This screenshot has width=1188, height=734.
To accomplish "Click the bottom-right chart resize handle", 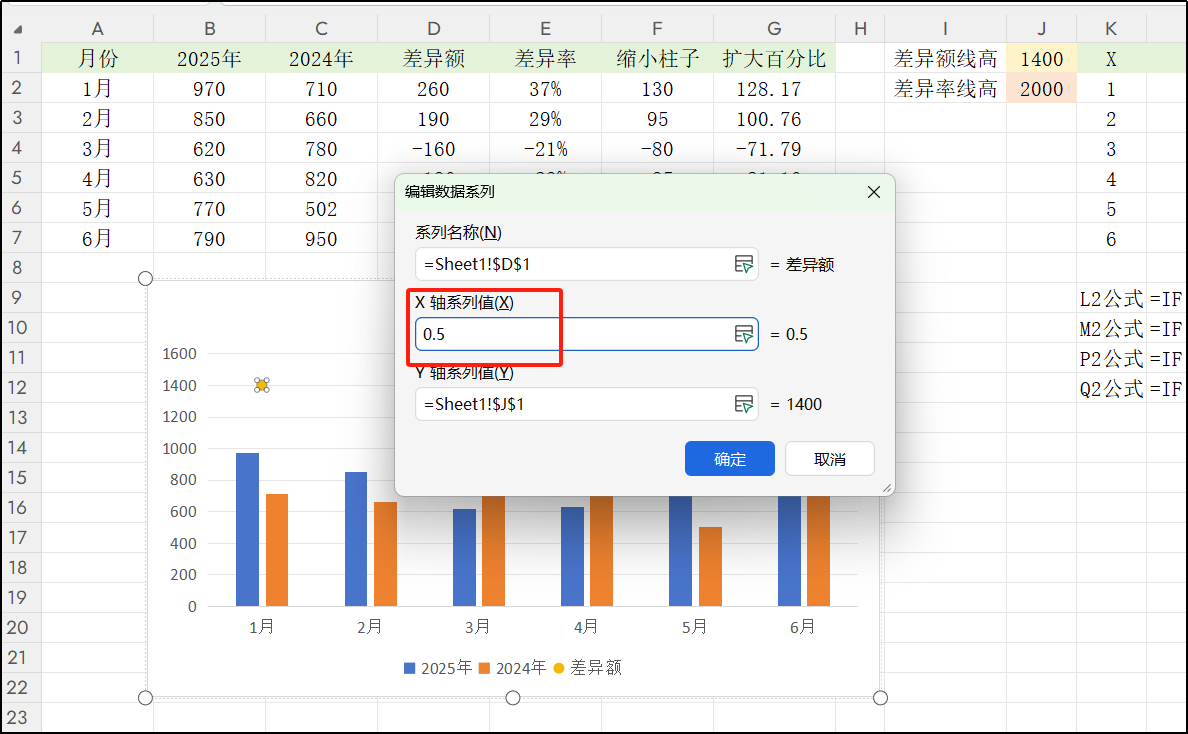I will pos(880,698).
